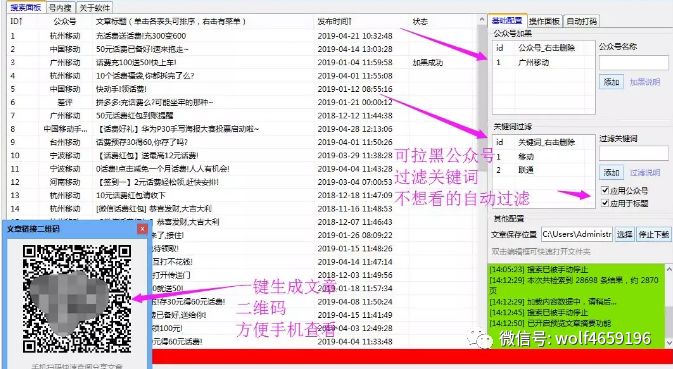Select the 【话费好礼】华为P30 article row
Screen dimensions: 673x369
tap(243, 129)
